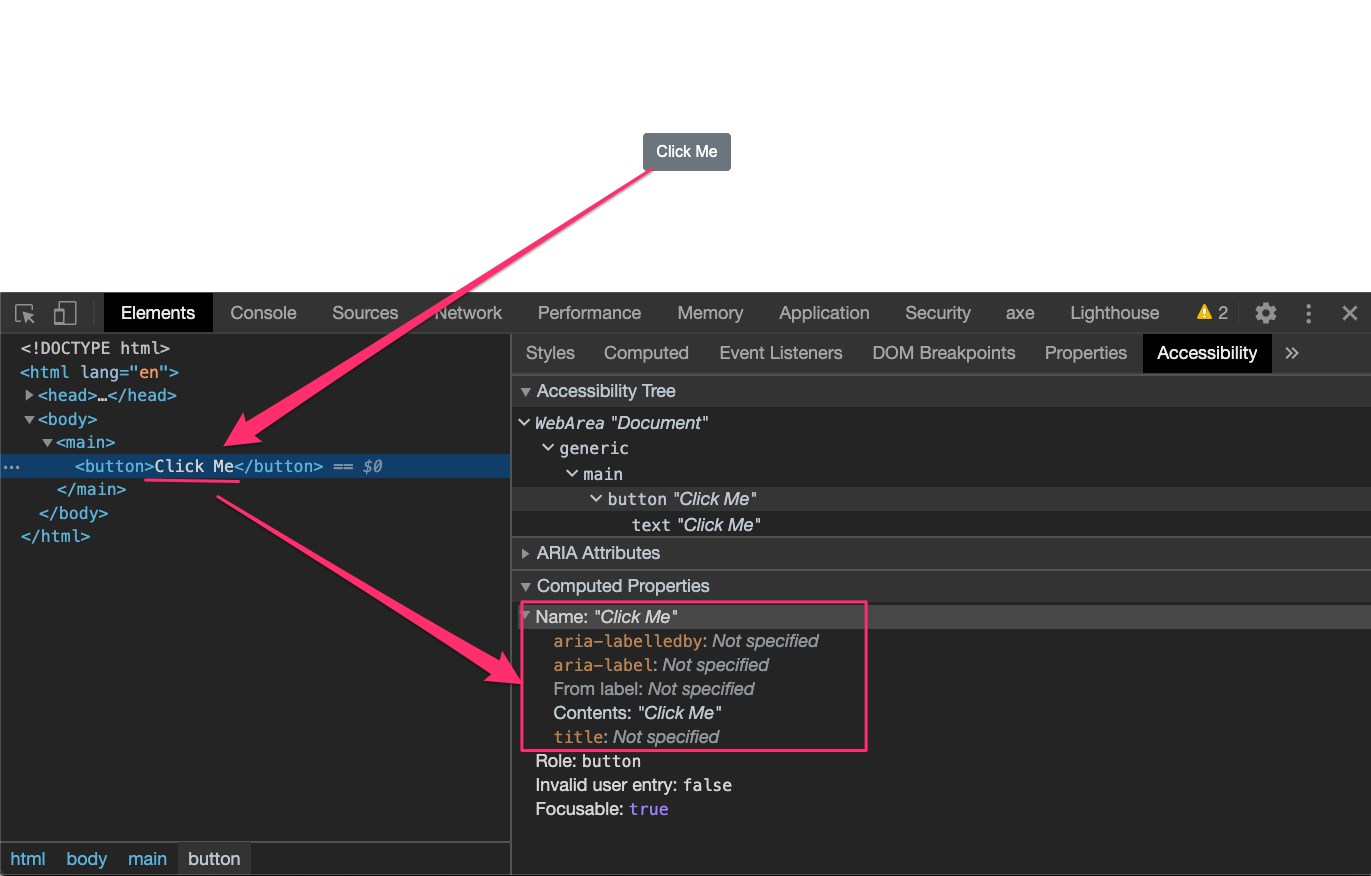Open the DevTools three-dot menu

click(x=1308, y=313)
